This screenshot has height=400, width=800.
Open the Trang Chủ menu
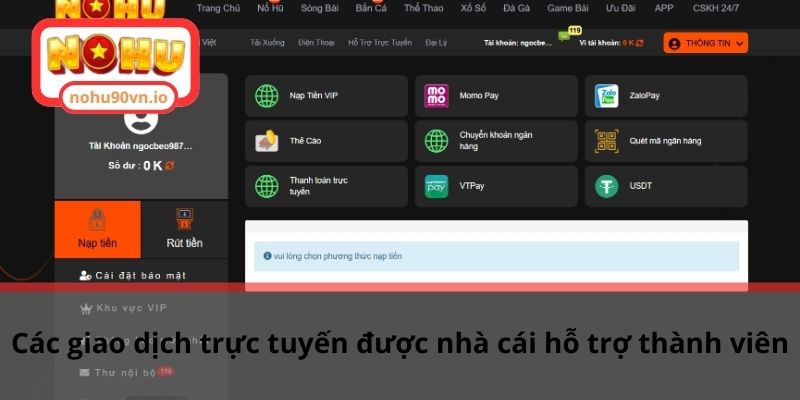[218, 8]
